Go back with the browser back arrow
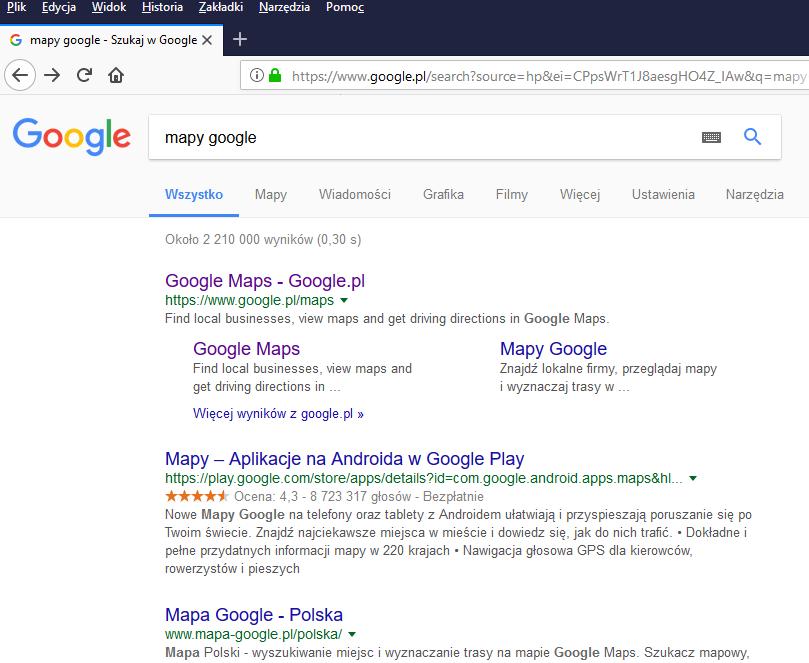The width and height of the screenshot is (809, 663). coord(20,75)
